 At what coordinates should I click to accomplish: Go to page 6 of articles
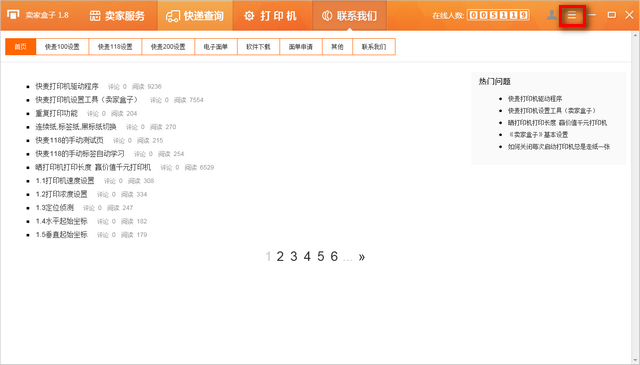pos(334,256)
